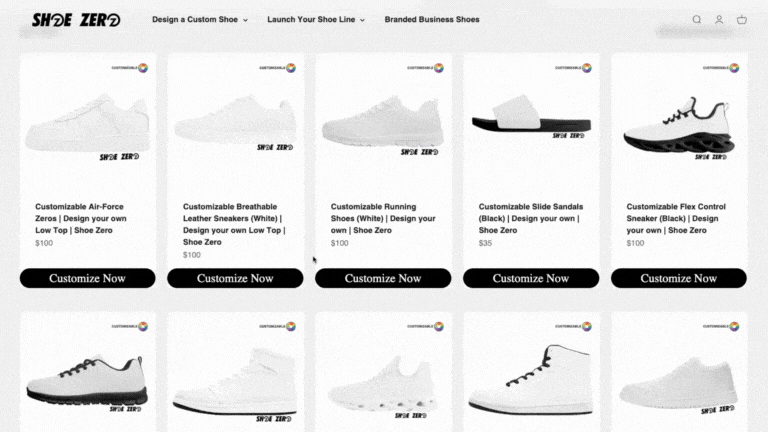Expand the Launch Your Shoe Line dropdown
This screenshot has width=768, height=432.
[x=316, y=20]
